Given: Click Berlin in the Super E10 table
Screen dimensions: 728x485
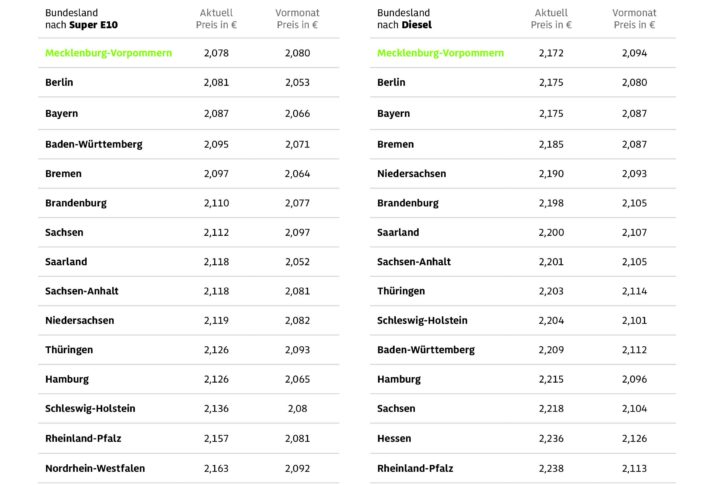Looking at the screenshot, I should click(59, 82).
